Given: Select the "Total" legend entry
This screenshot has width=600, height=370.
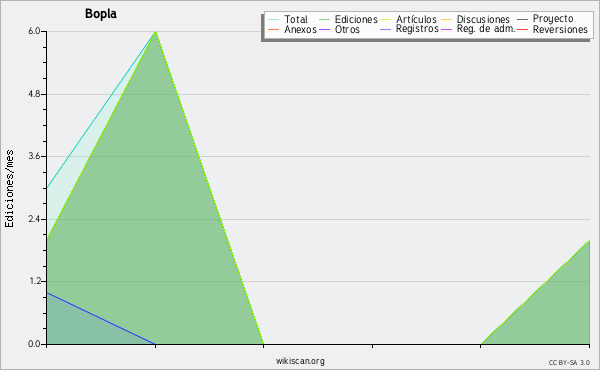Looking at the screenshot, I should (296, 19).
